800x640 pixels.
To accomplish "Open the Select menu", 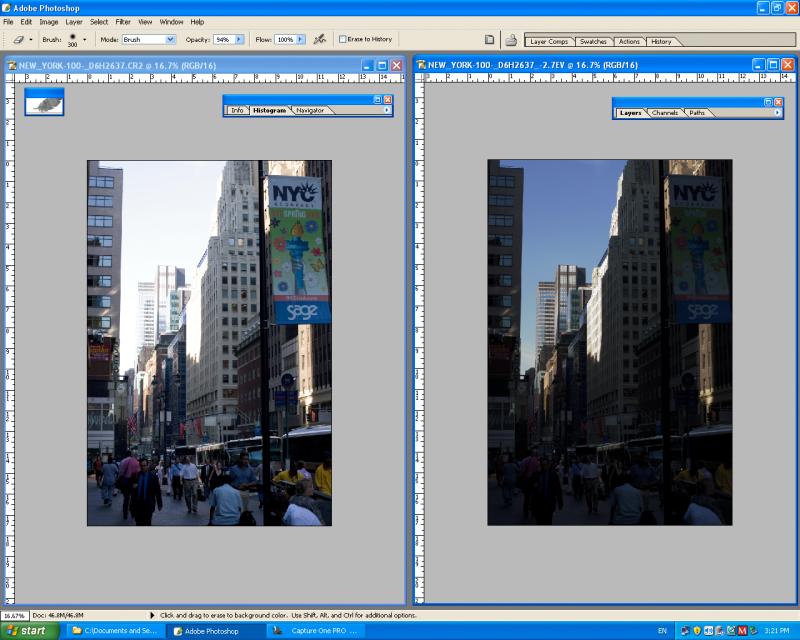I will click(x=99, y=22).
